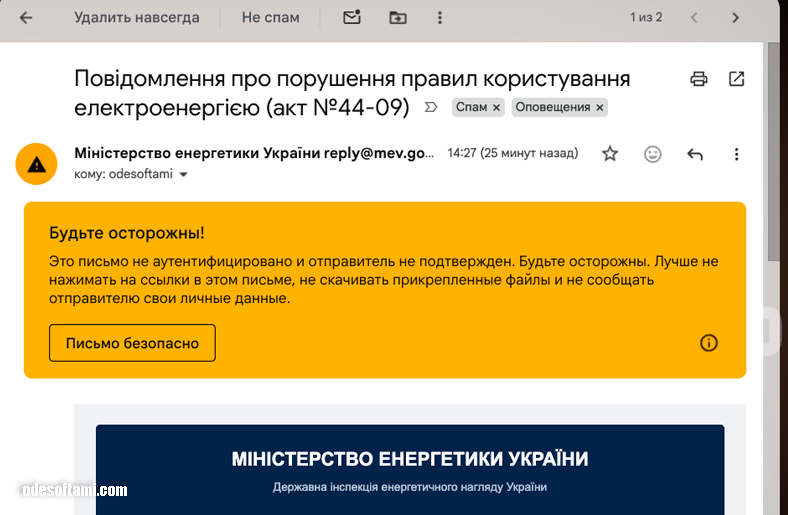Mark message as unread envelope icon

click(x=352, y=18)
